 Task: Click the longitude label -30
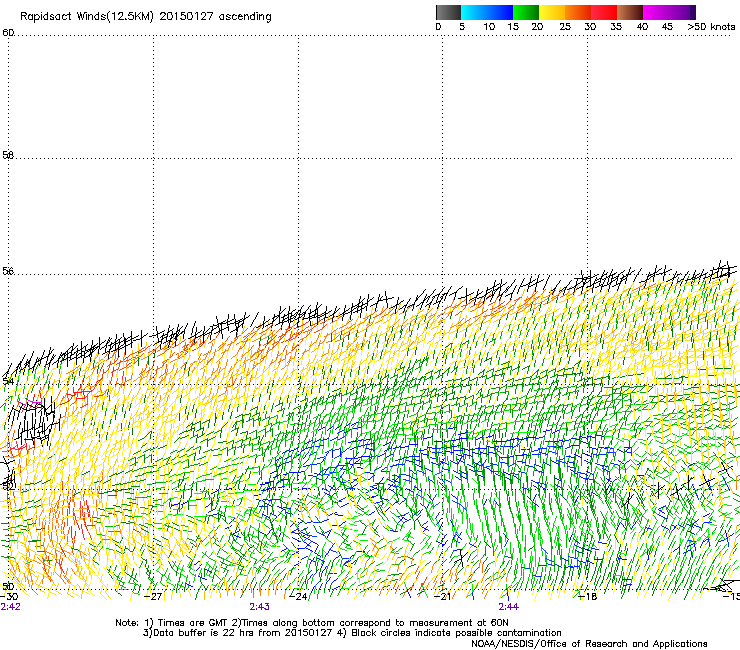click(9, 597)
